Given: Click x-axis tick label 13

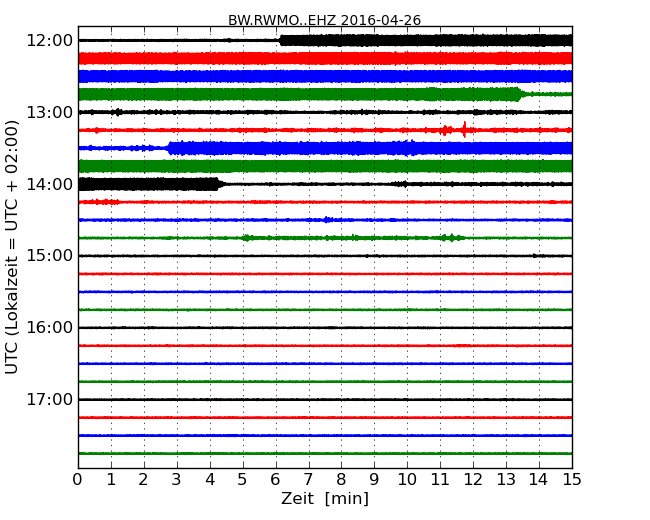Looking at the screenshot, I should 506,480.
